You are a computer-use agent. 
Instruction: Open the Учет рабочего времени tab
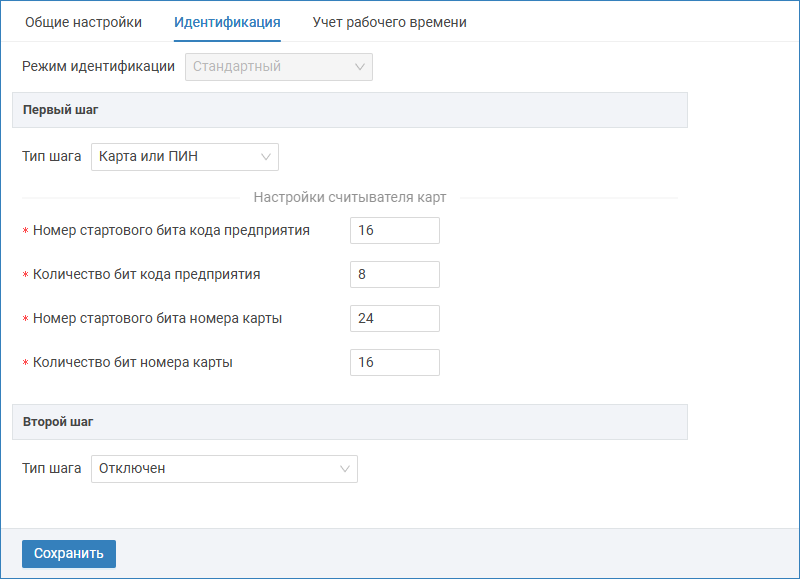pyautogui.click(x=389, y=22)
